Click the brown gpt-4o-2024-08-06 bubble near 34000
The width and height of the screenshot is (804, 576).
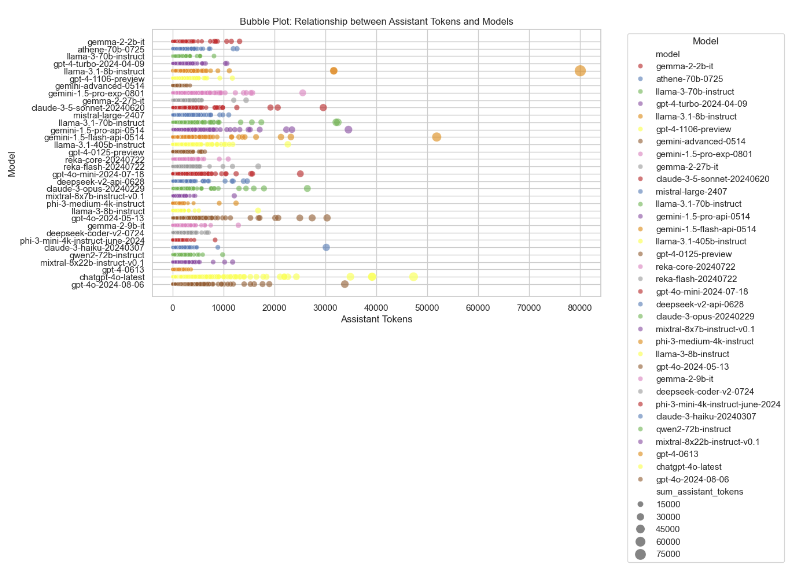345,284
